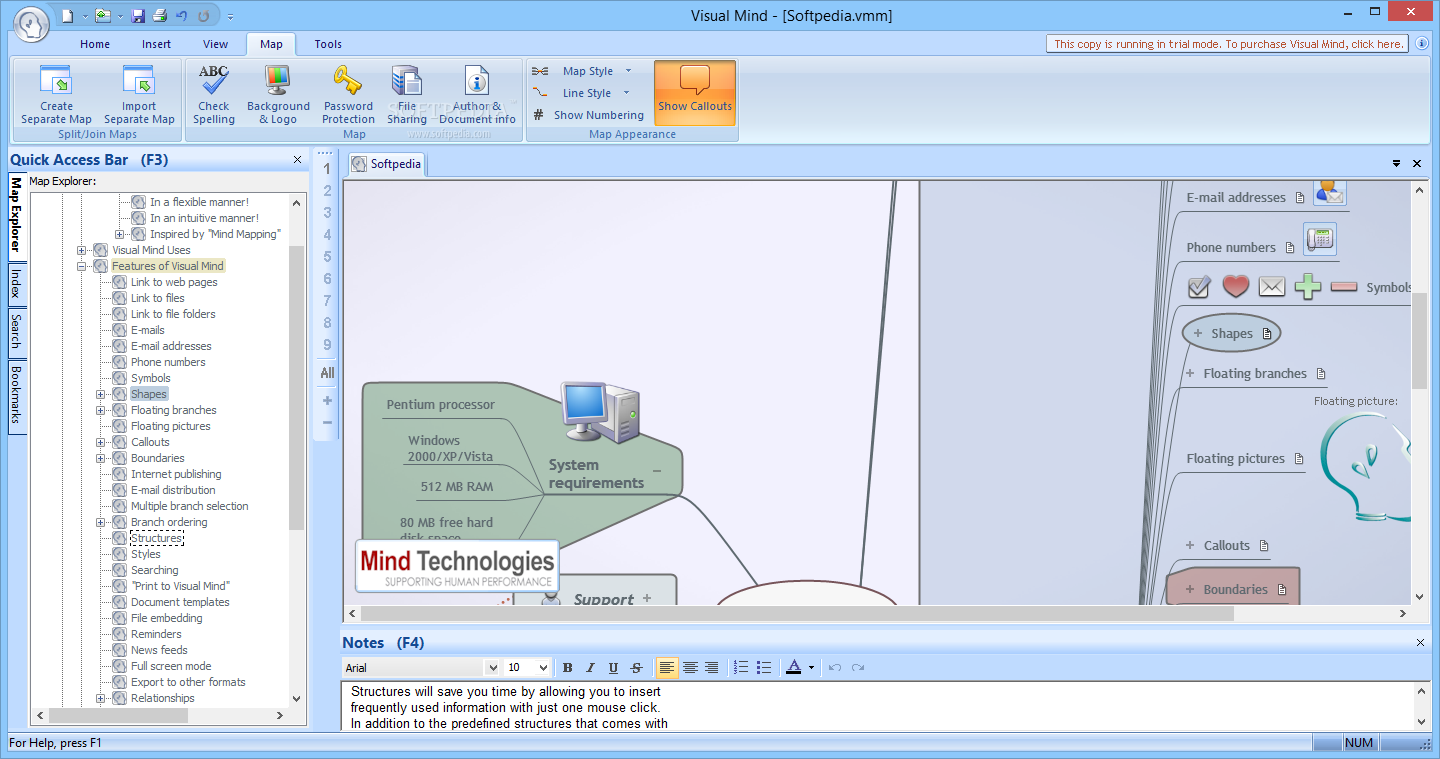Select the Reminders tree item
The width and height of the screenshot is (1440, 759).
coord(156,634)
